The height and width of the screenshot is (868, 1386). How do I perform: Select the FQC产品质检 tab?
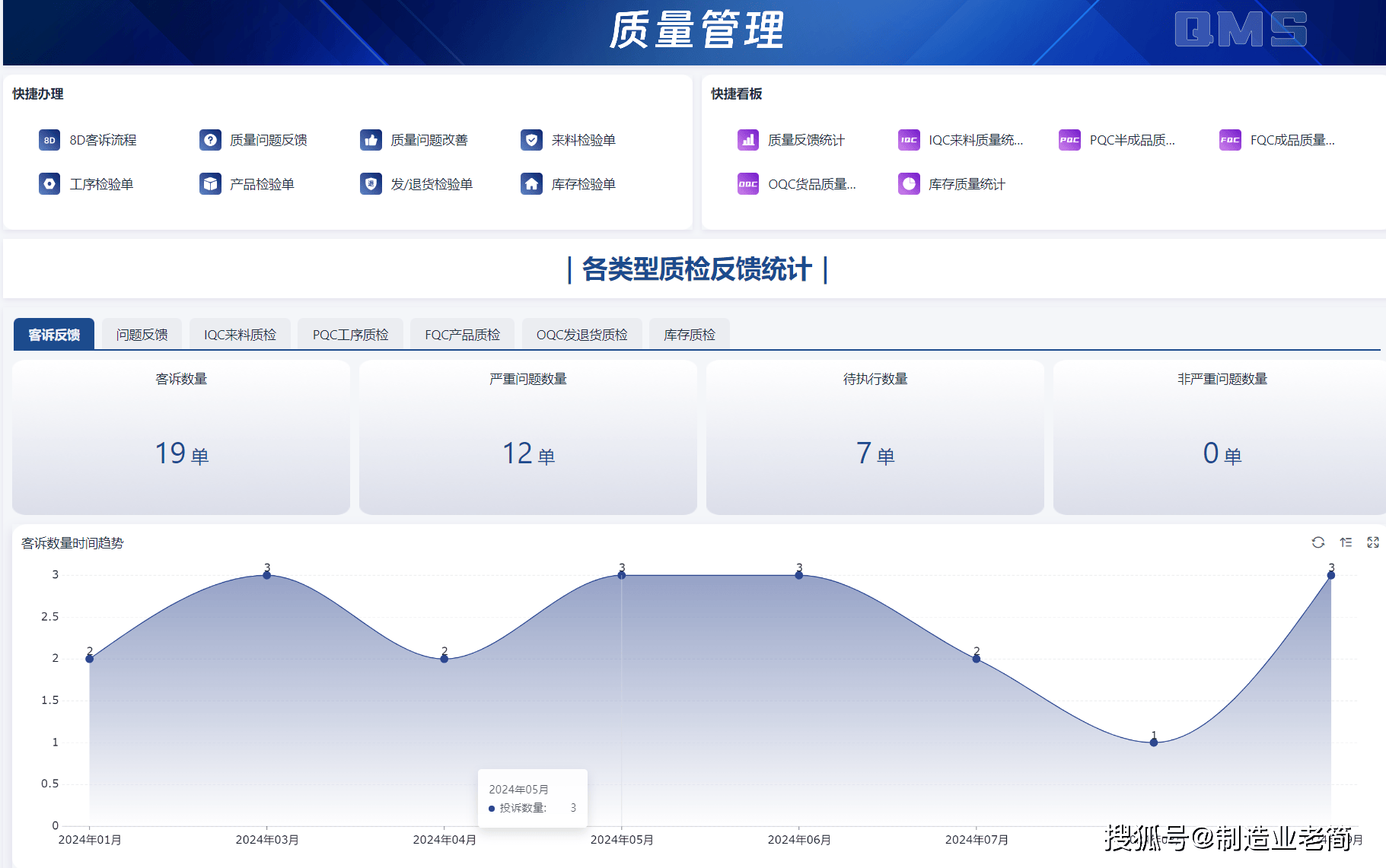tap(462, 333)
